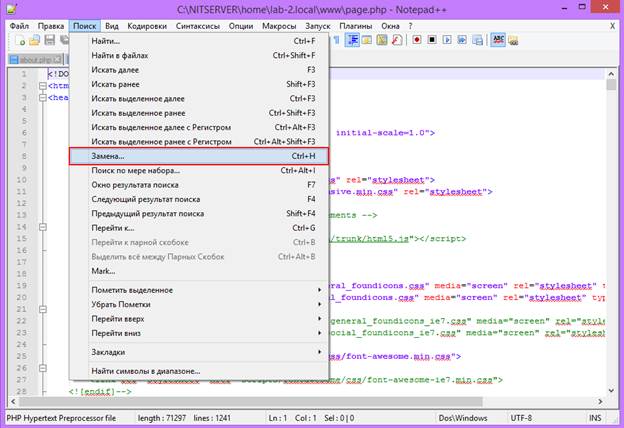Toggle the Show All Characters pilcrow icon
Viewport: 624px width, 428px height.
click(337, 40)
